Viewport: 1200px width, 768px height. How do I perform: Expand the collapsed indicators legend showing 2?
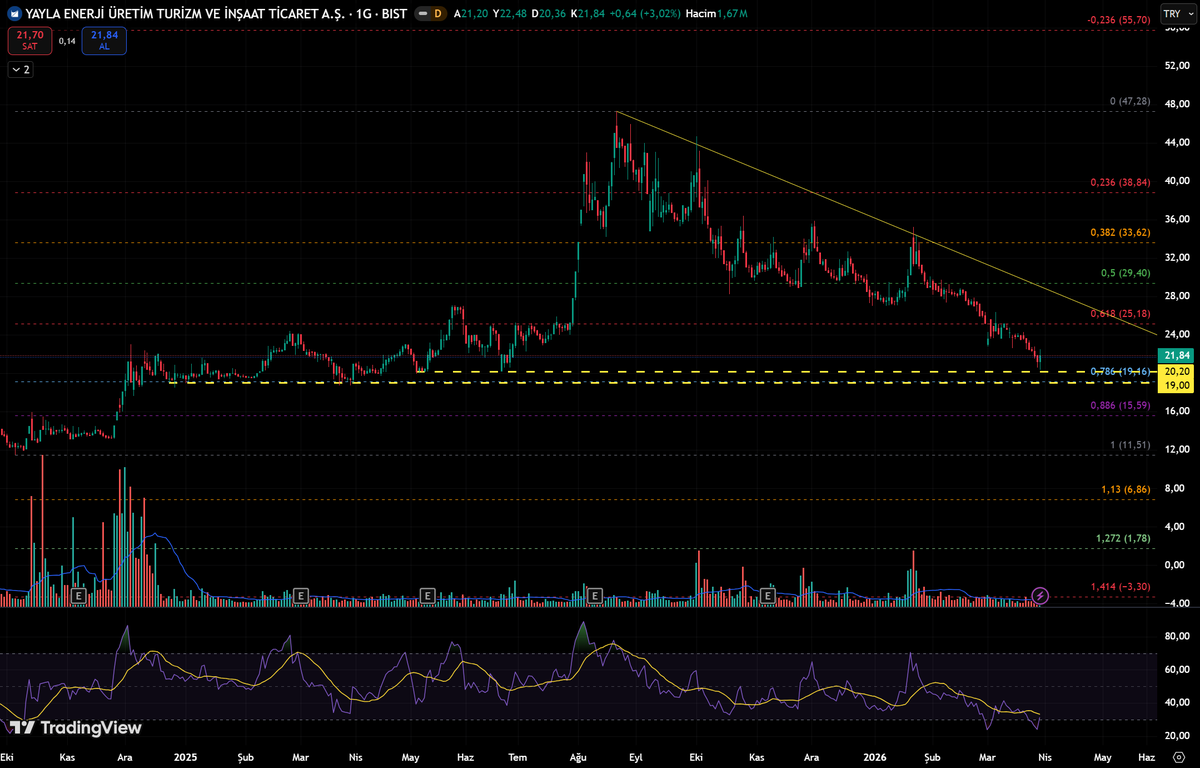pos(20,70)
